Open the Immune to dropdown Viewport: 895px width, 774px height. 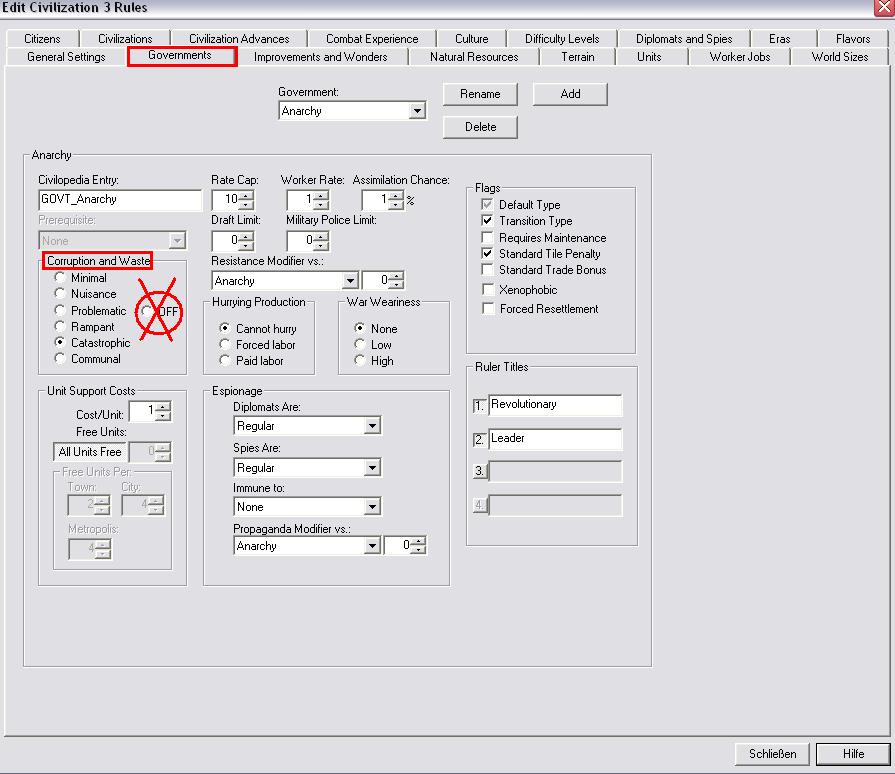372,507
